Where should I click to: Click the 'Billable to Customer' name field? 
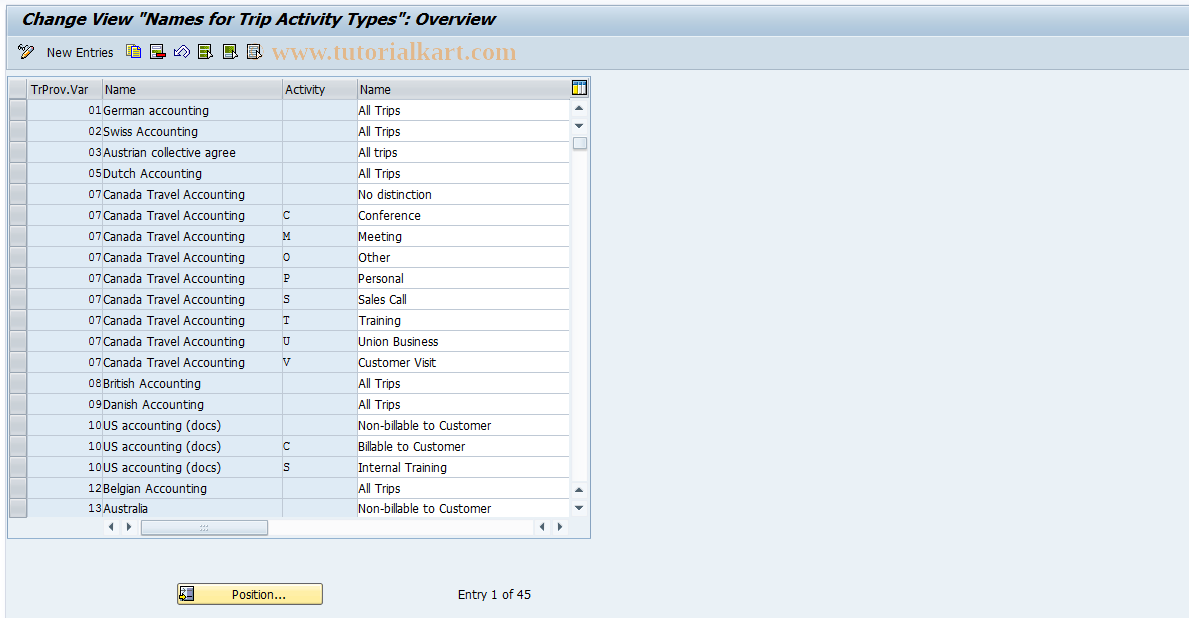tap(463, 447)
